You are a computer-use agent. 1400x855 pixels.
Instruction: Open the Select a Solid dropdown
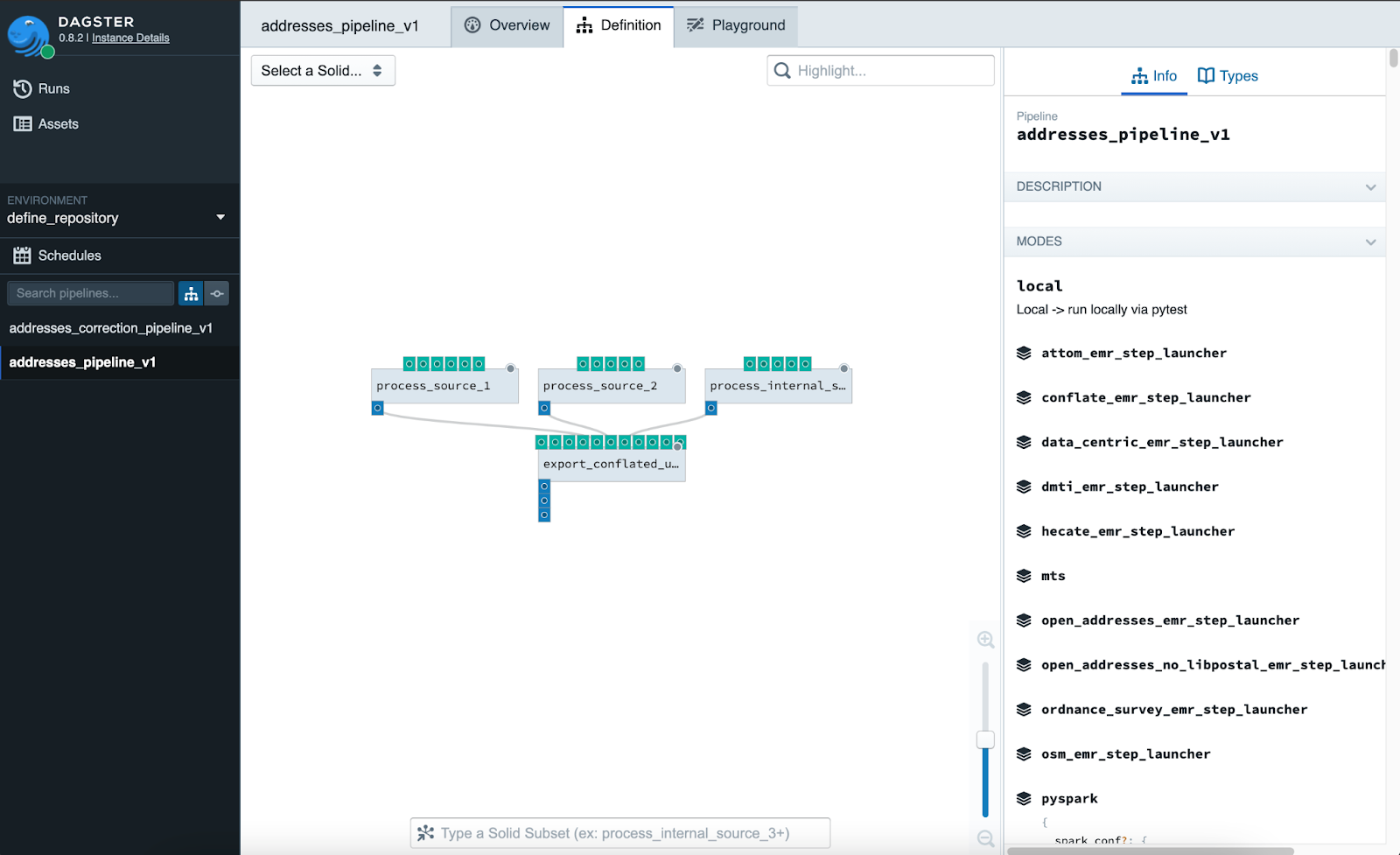click(323, 71)
